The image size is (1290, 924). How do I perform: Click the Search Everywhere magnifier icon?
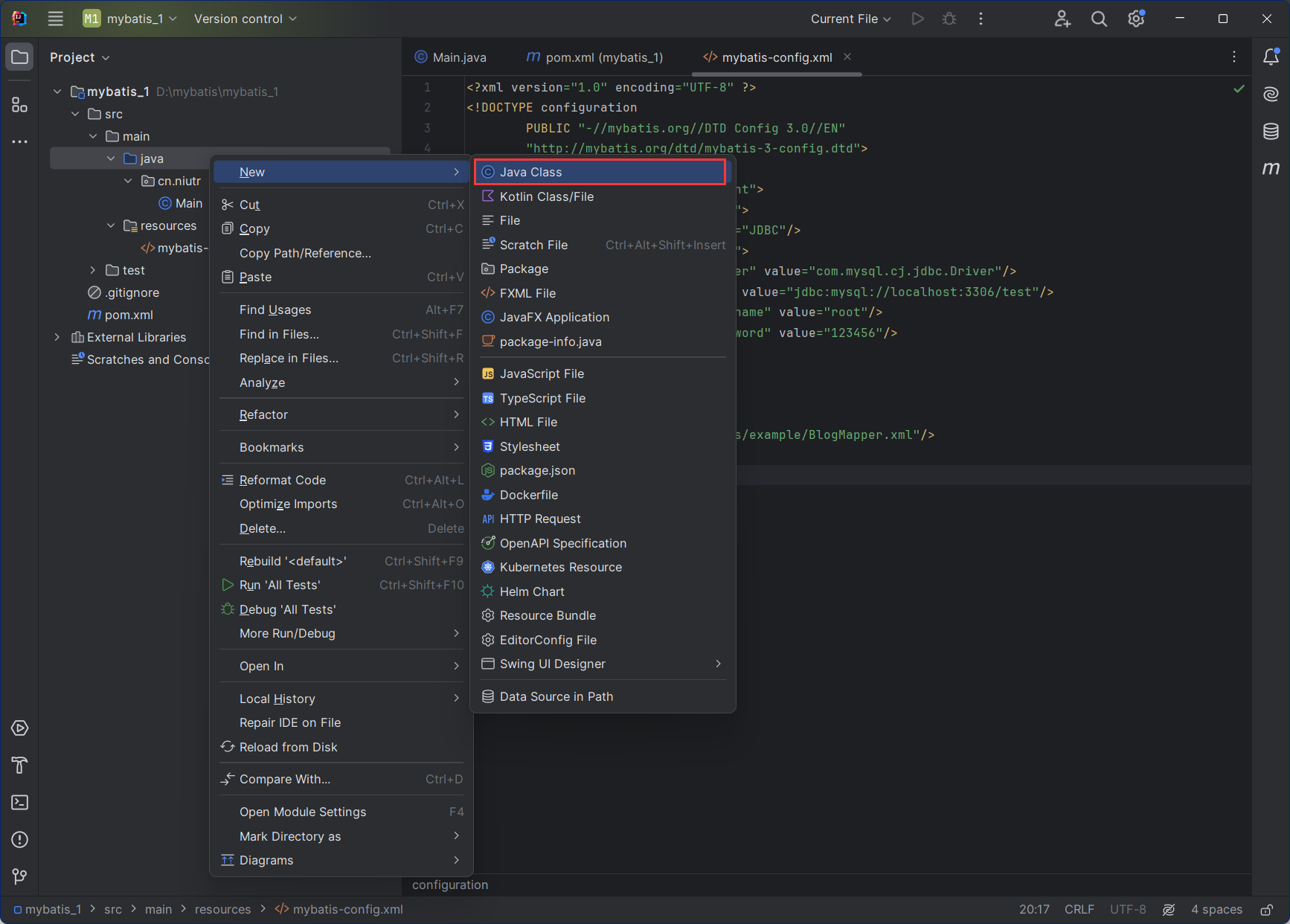pyautogui.click(x=1099, y=19)
